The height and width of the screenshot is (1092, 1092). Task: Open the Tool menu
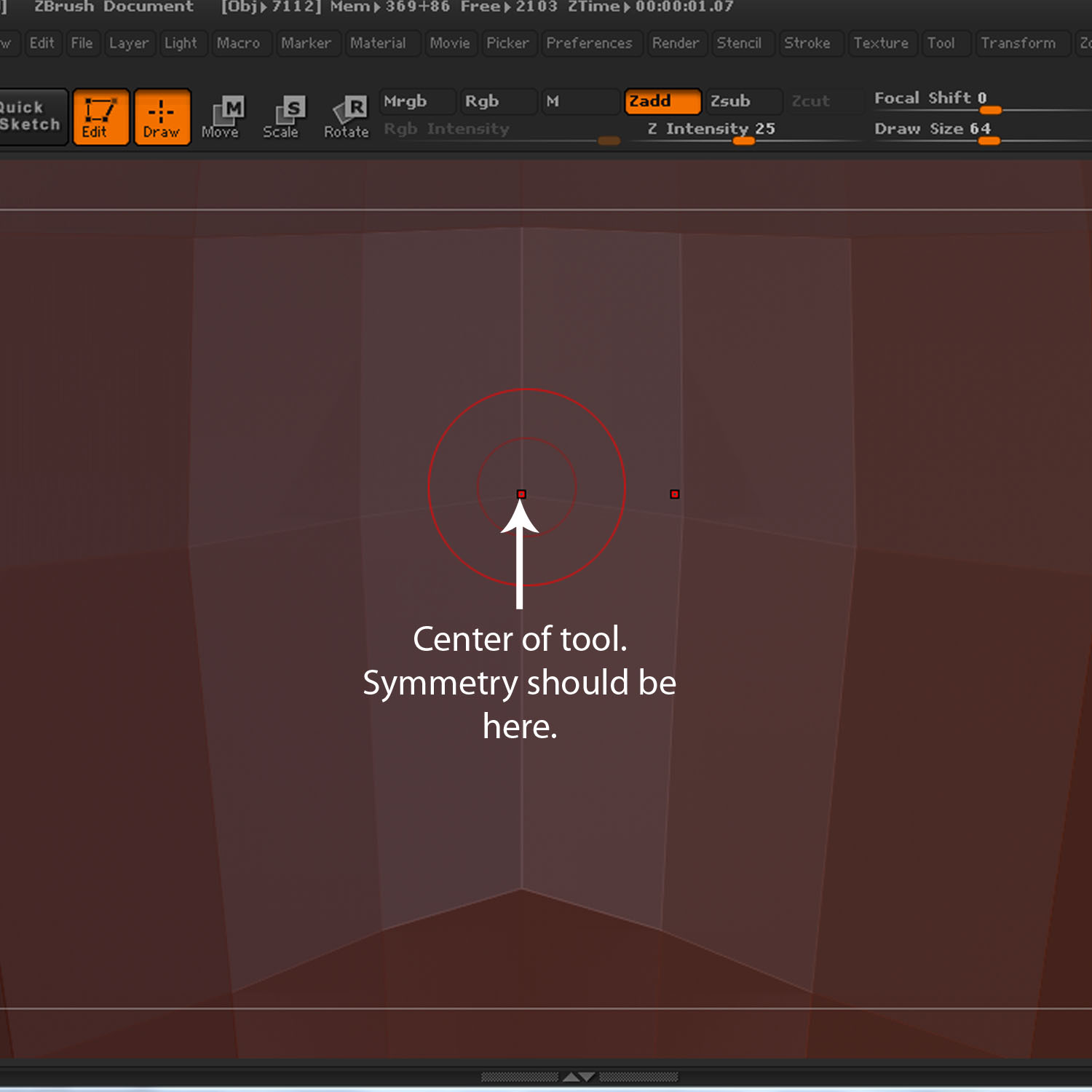click(944, 43)
